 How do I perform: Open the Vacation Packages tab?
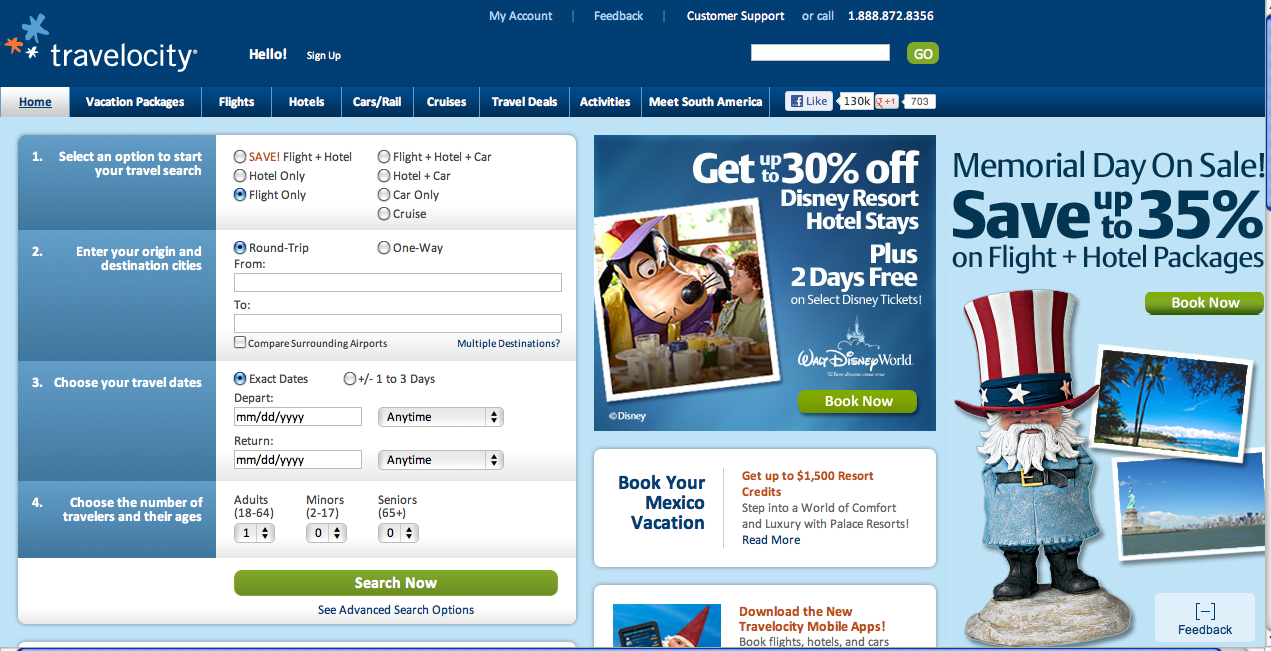(x=135, y=102)
